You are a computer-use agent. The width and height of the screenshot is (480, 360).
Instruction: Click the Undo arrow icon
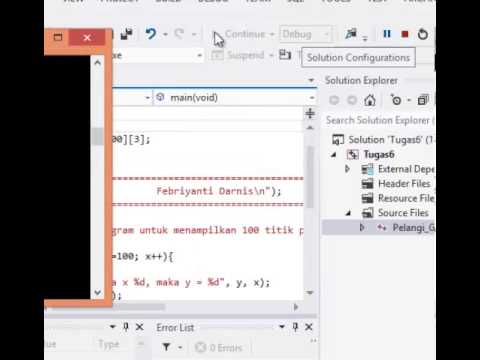pyautogui.click(x=151, y=34)
